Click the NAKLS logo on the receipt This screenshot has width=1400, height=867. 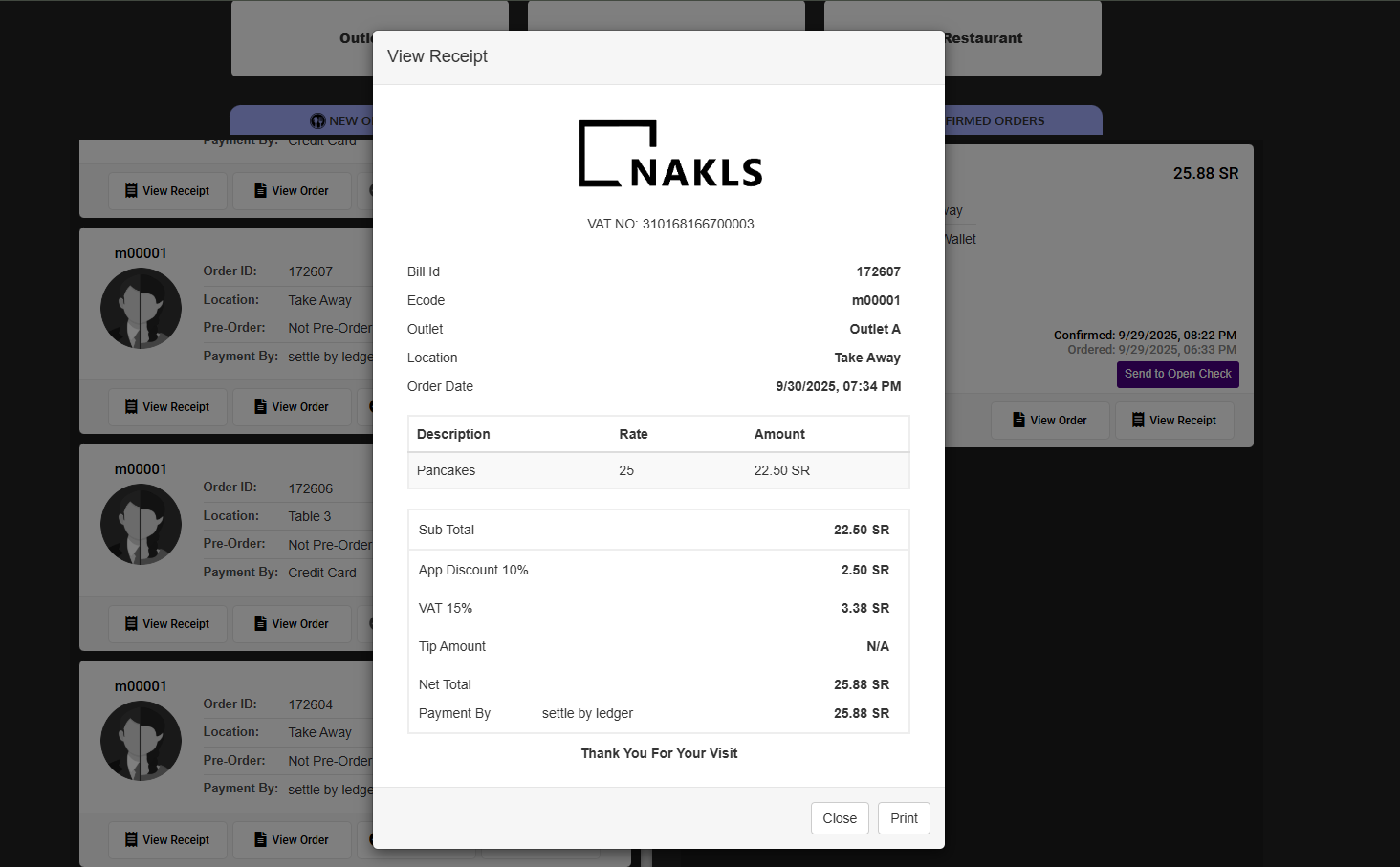click(669, 154)
